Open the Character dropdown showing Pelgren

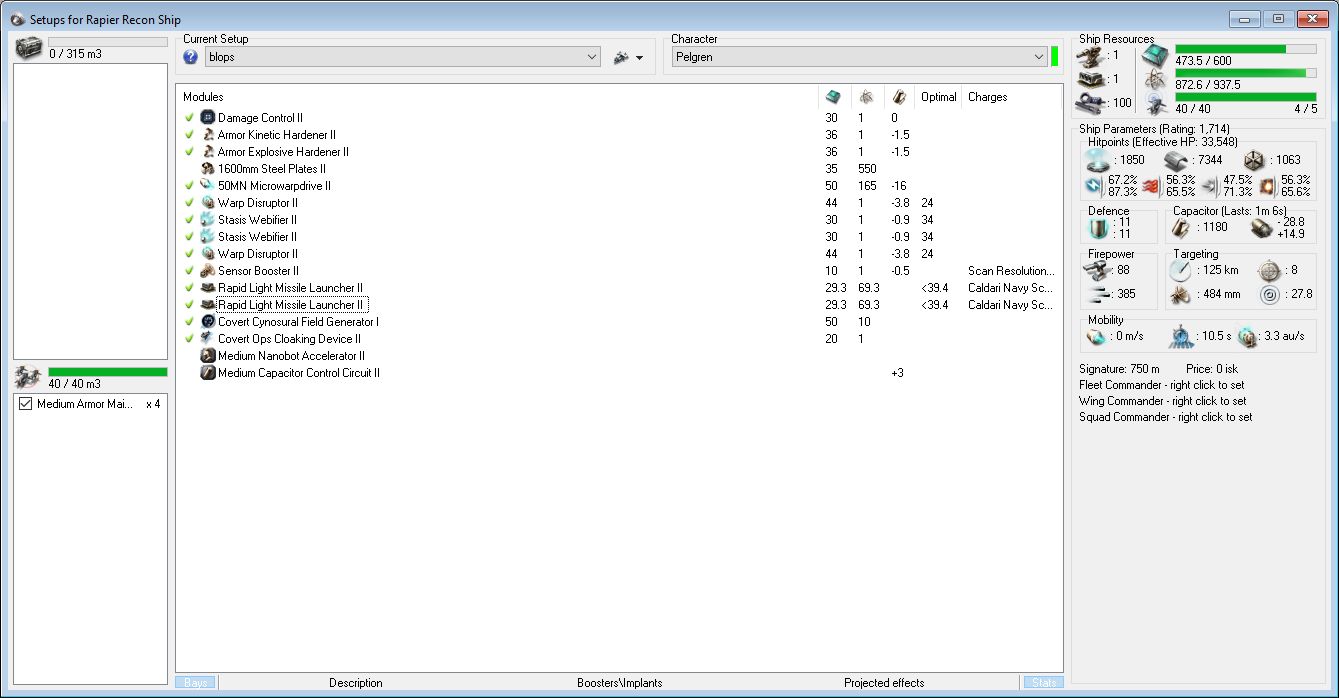click(x=859, y=58)
